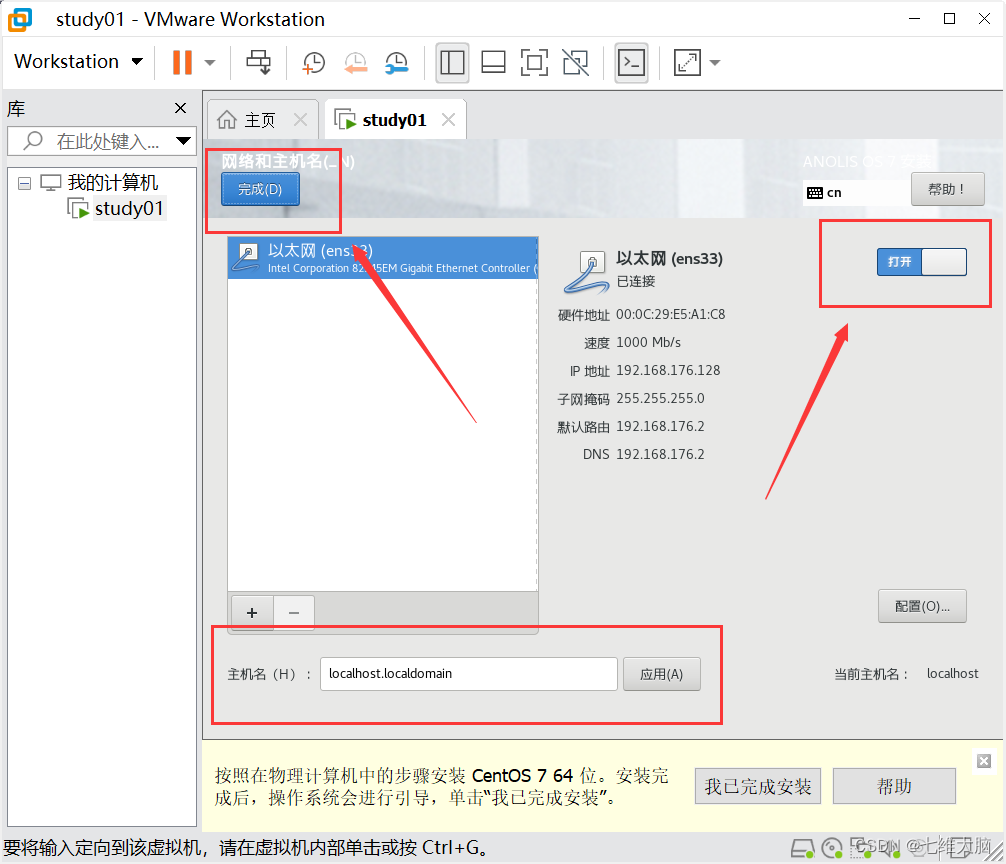Viewport: 1006px width, 864px height.
Task: Click the orange pause VM icon
Action: tap(182, 62)
